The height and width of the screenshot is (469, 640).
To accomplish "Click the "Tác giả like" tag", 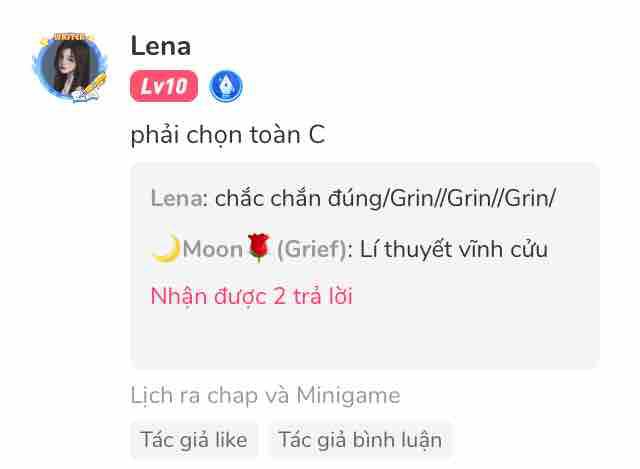I will click(x=194, y=440).
